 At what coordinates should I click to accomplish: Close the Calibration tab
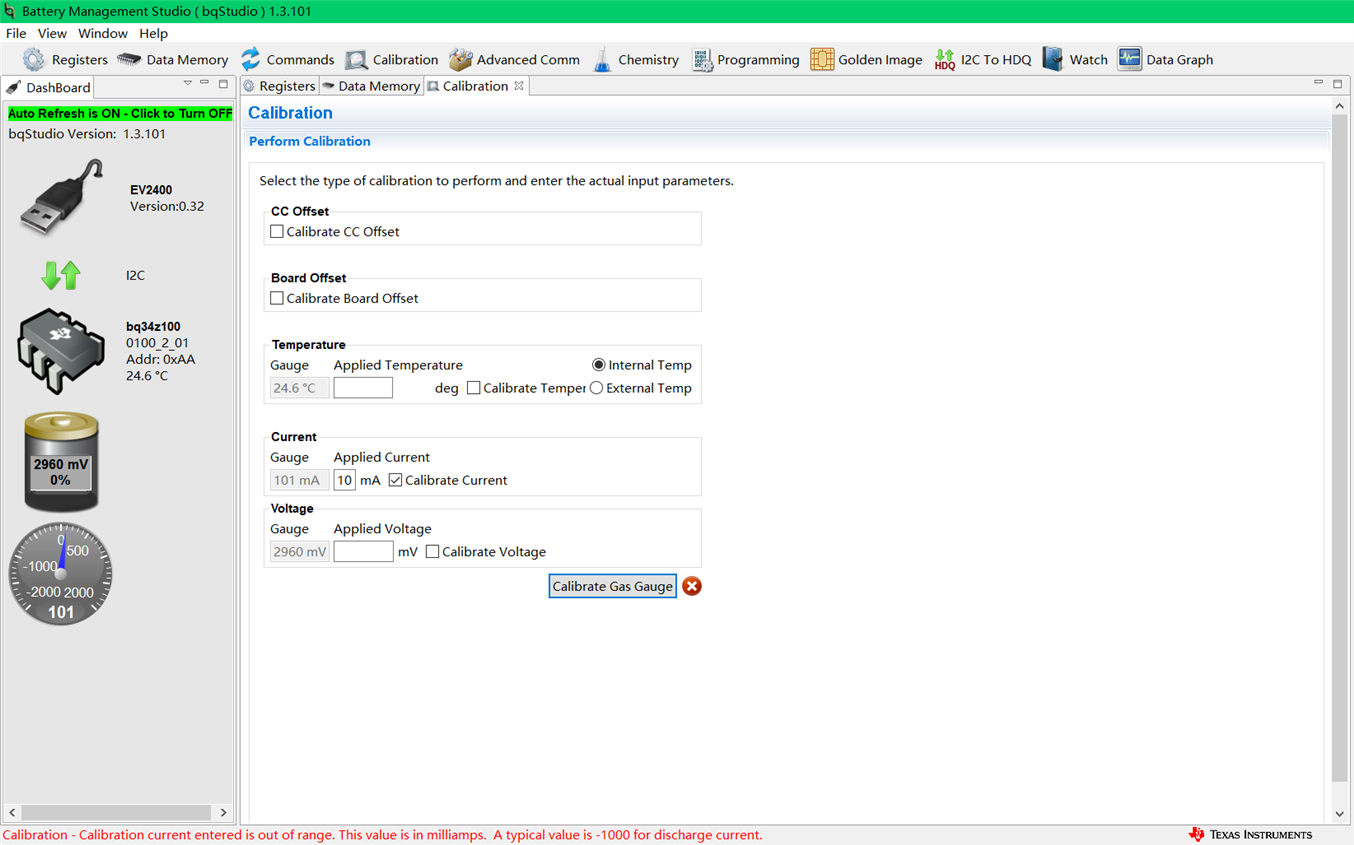point(519,86)
